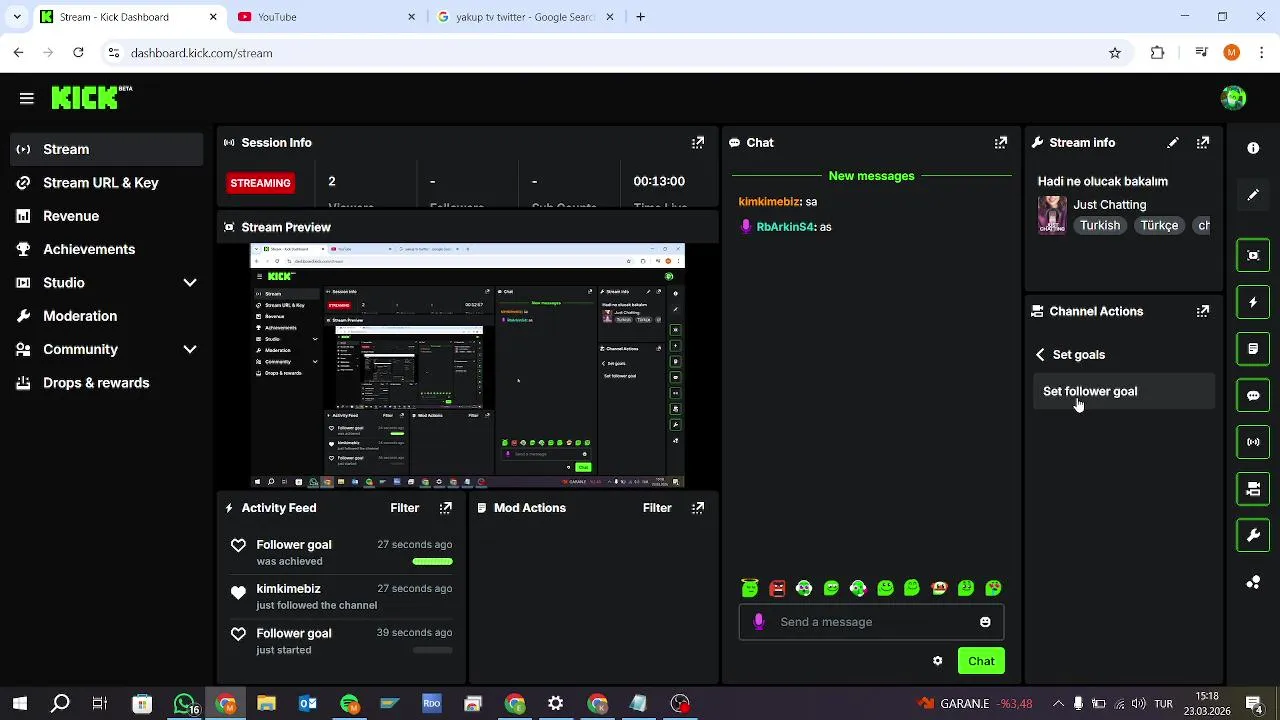Image resolution: width=1280 pixels, height=720 pixels.
Task: Click the info circle icon in the right sidebar
Action: (1253, 148)
